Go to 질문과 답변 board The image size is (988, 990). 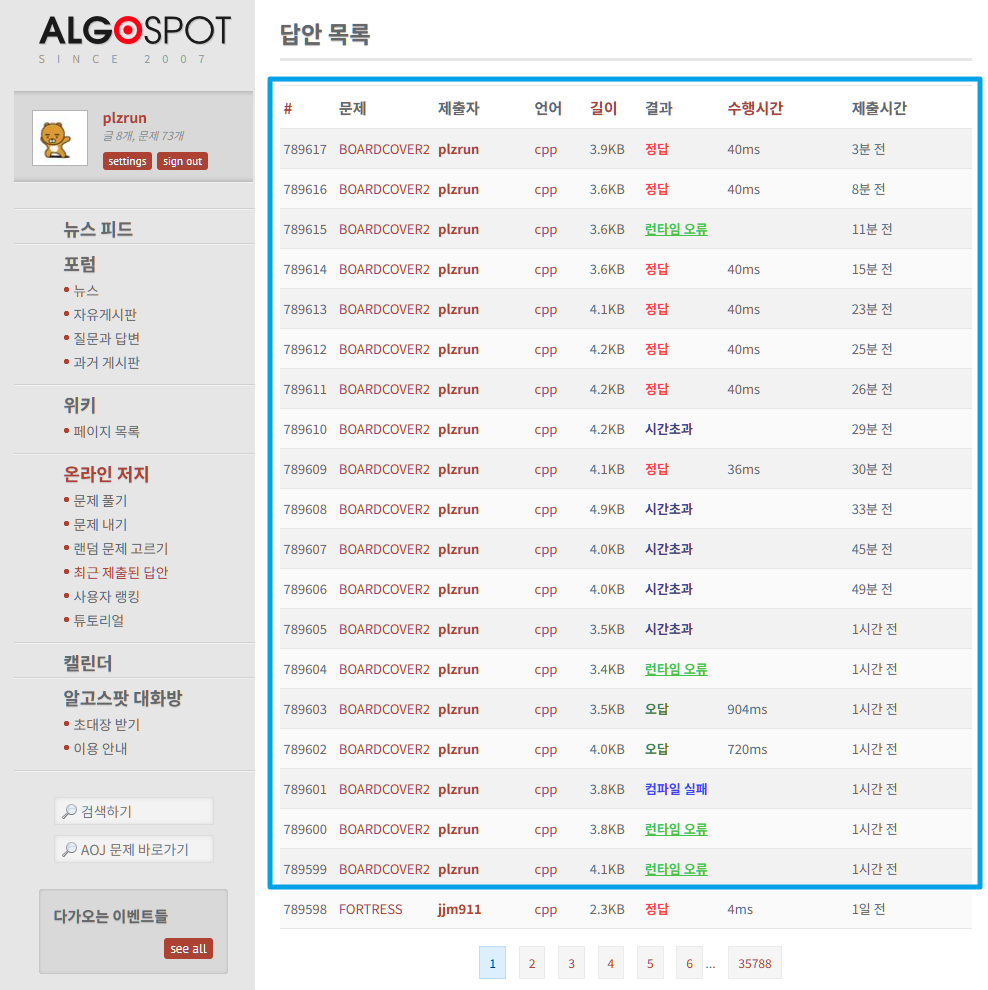click(x=106, y=339)
